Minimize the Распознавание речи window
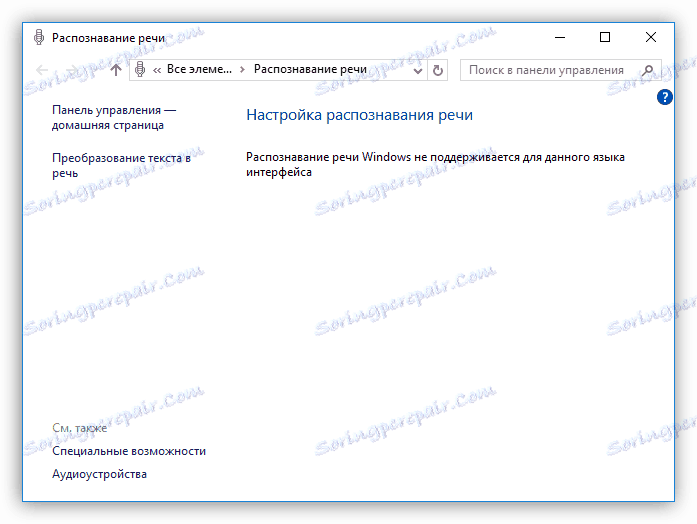The width and height of the screenshot is (697, 524). pyautogui.click(x=560, y=37)
